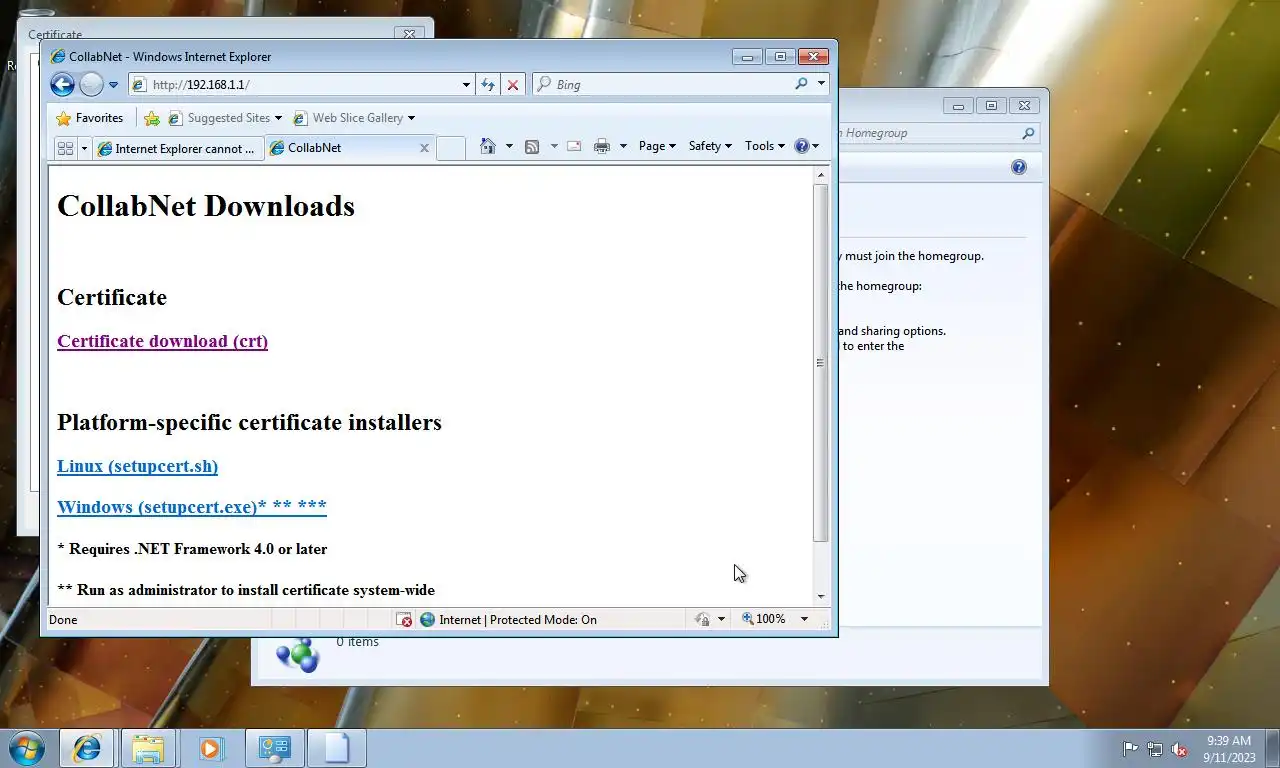Click the Control Panel taskbar icon
This screenshot has height=768, width=1280.
pyautogui.click(x=274, y=748)
